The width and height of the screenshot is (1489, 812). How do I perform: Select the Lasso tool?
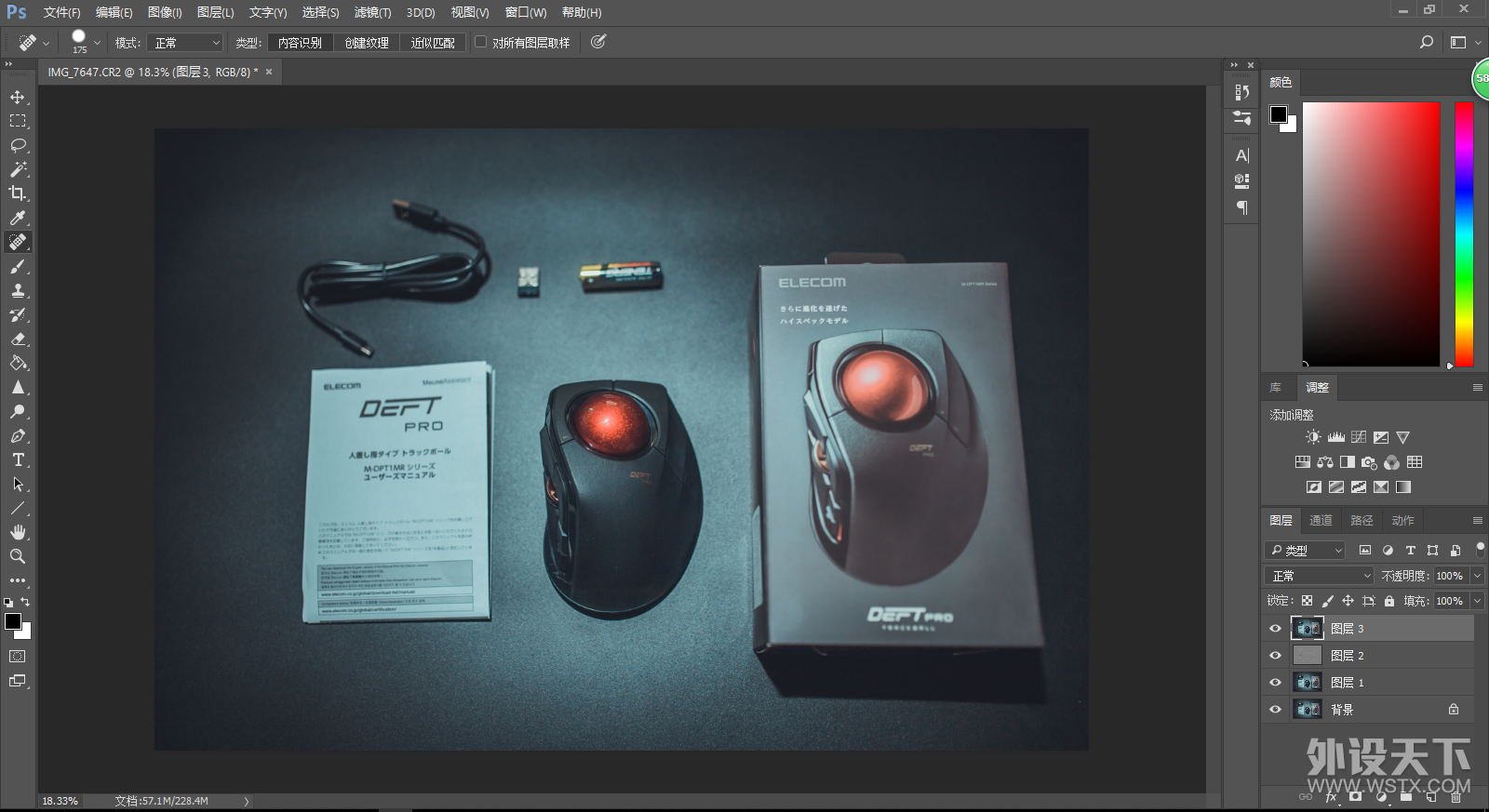[18, 145]
